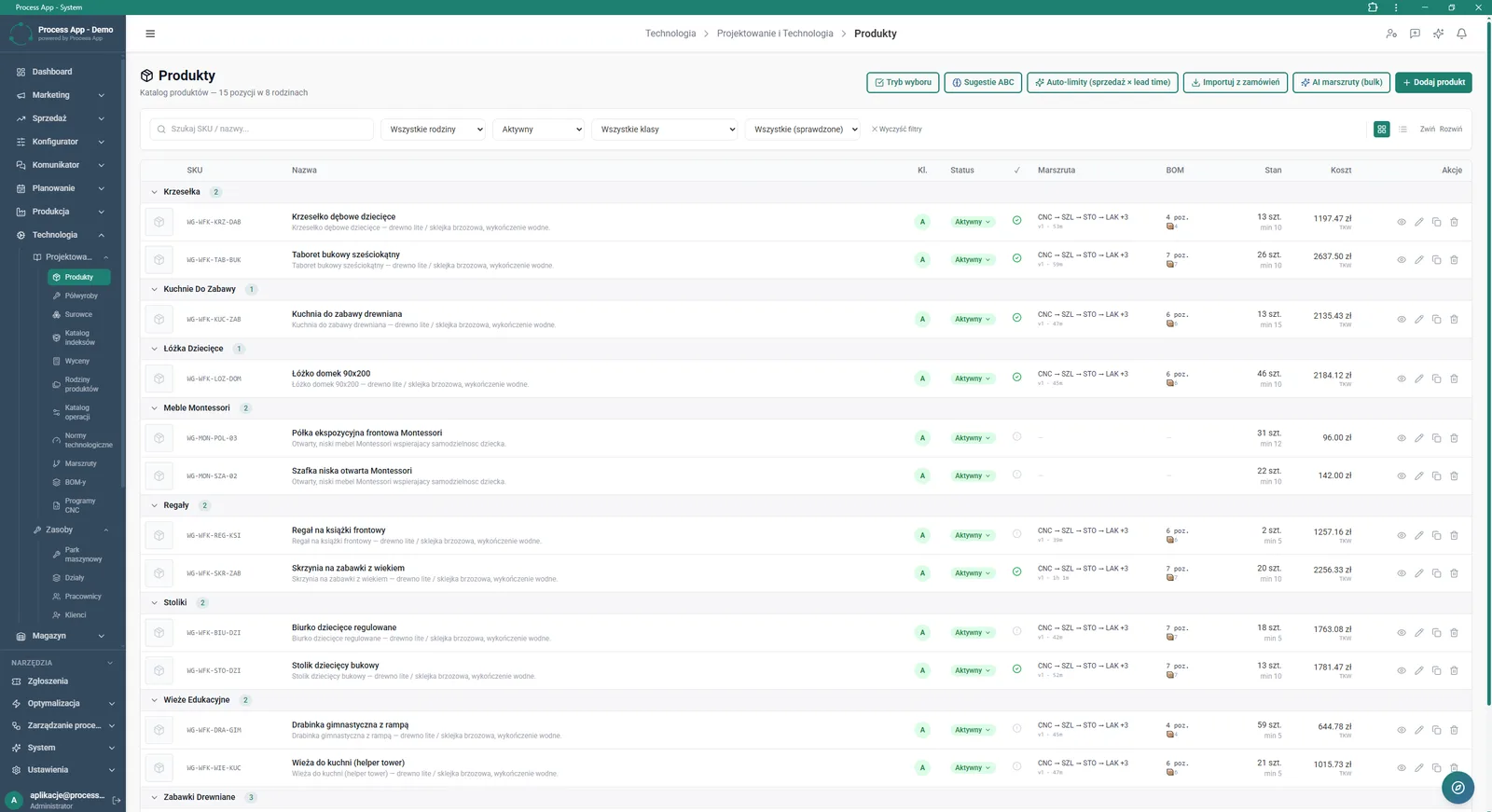
Task: Open Magazyn in sidebar
Action: 62,636
